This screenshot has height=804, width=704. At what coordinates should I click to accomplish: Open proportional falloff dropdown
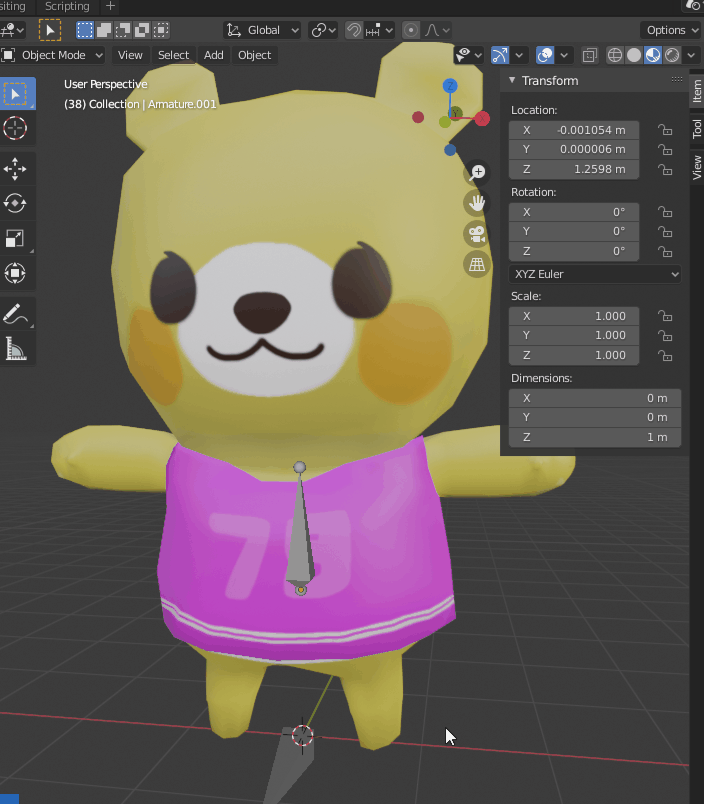click(437, 30)
